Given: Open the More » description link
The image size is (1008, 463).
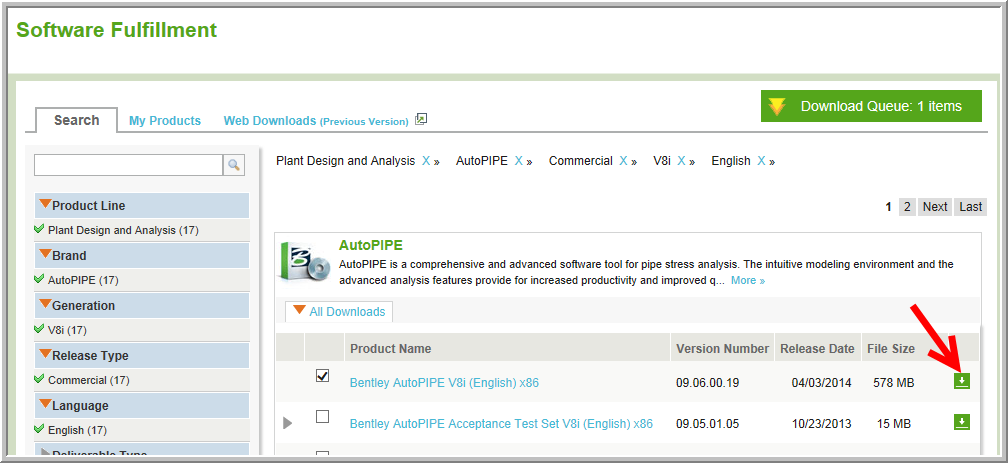Looking at the screenshot, I should click(x=748, y=281).
